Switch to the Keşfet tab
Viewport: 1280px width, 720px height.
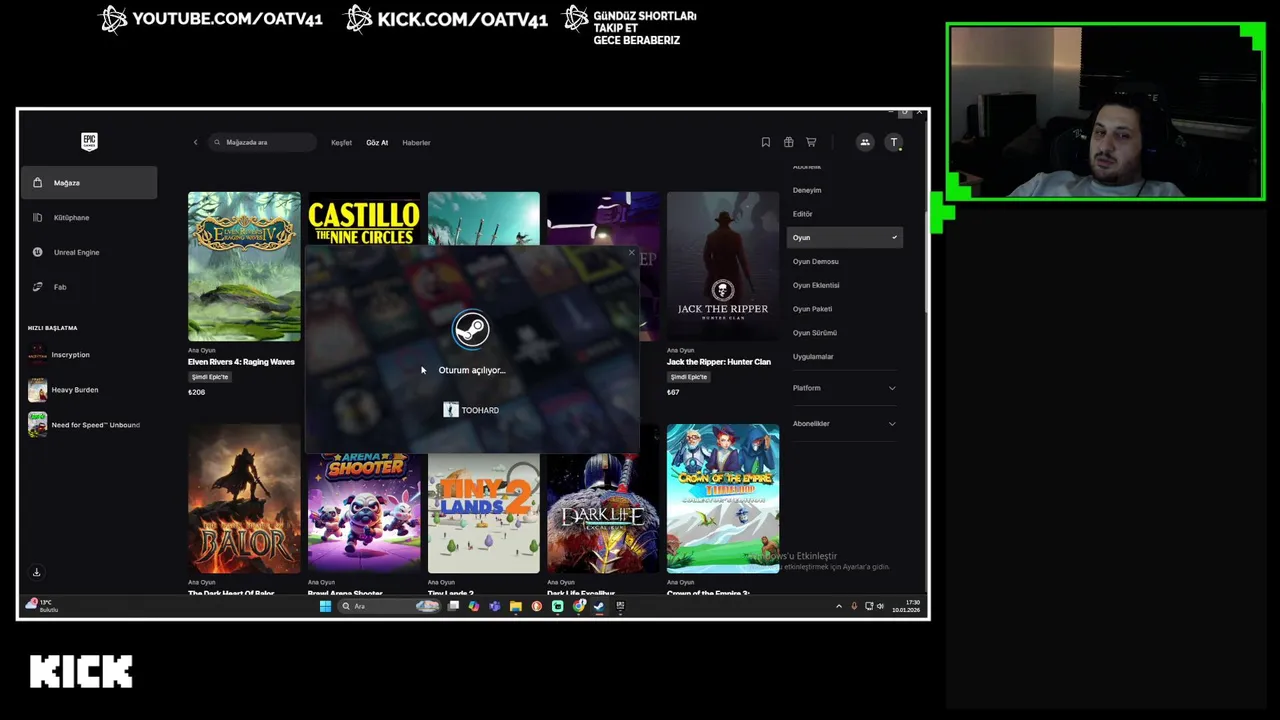[341, 143]
